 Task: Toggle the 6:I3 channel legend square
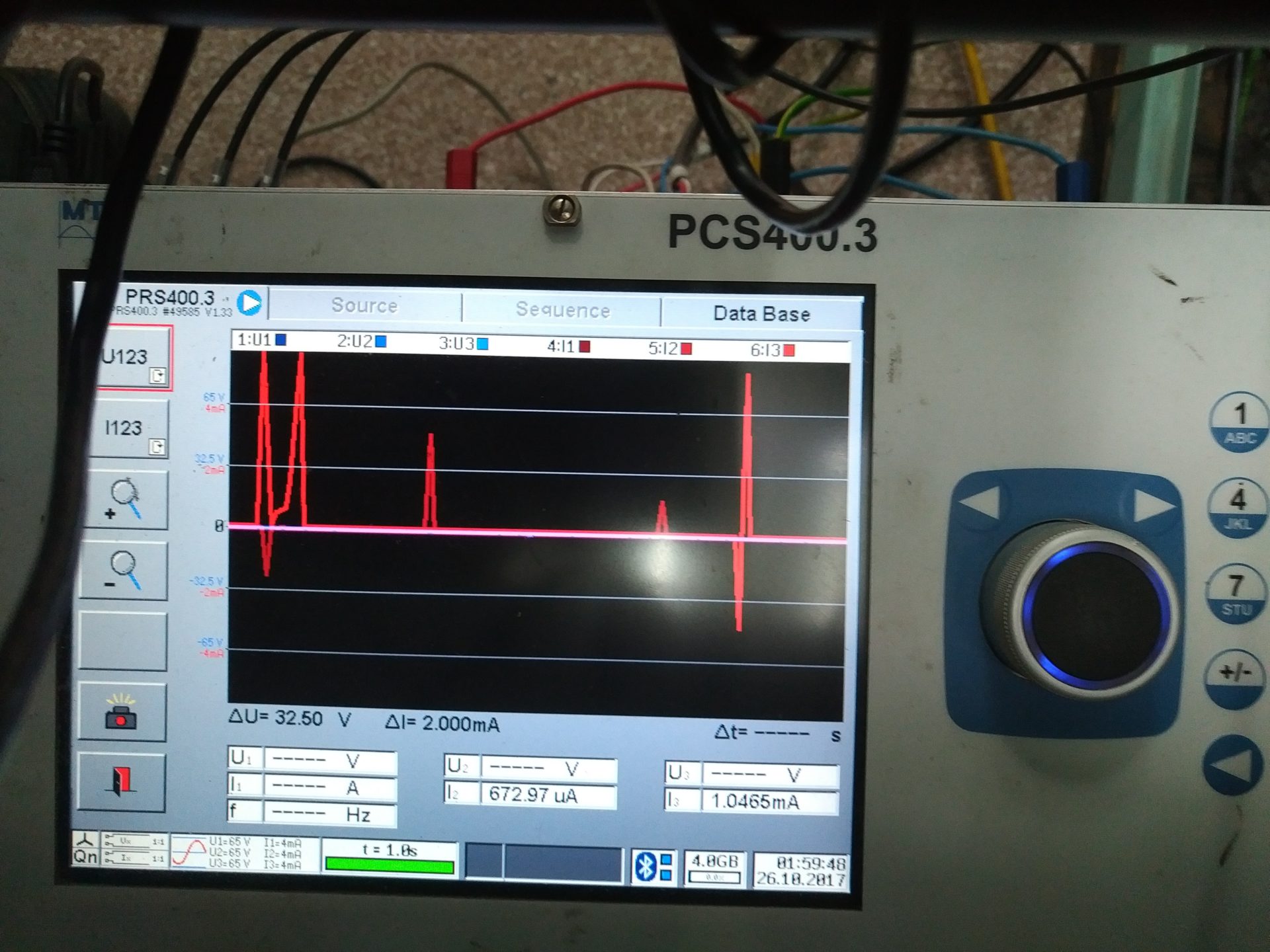[x=788, y=350]
